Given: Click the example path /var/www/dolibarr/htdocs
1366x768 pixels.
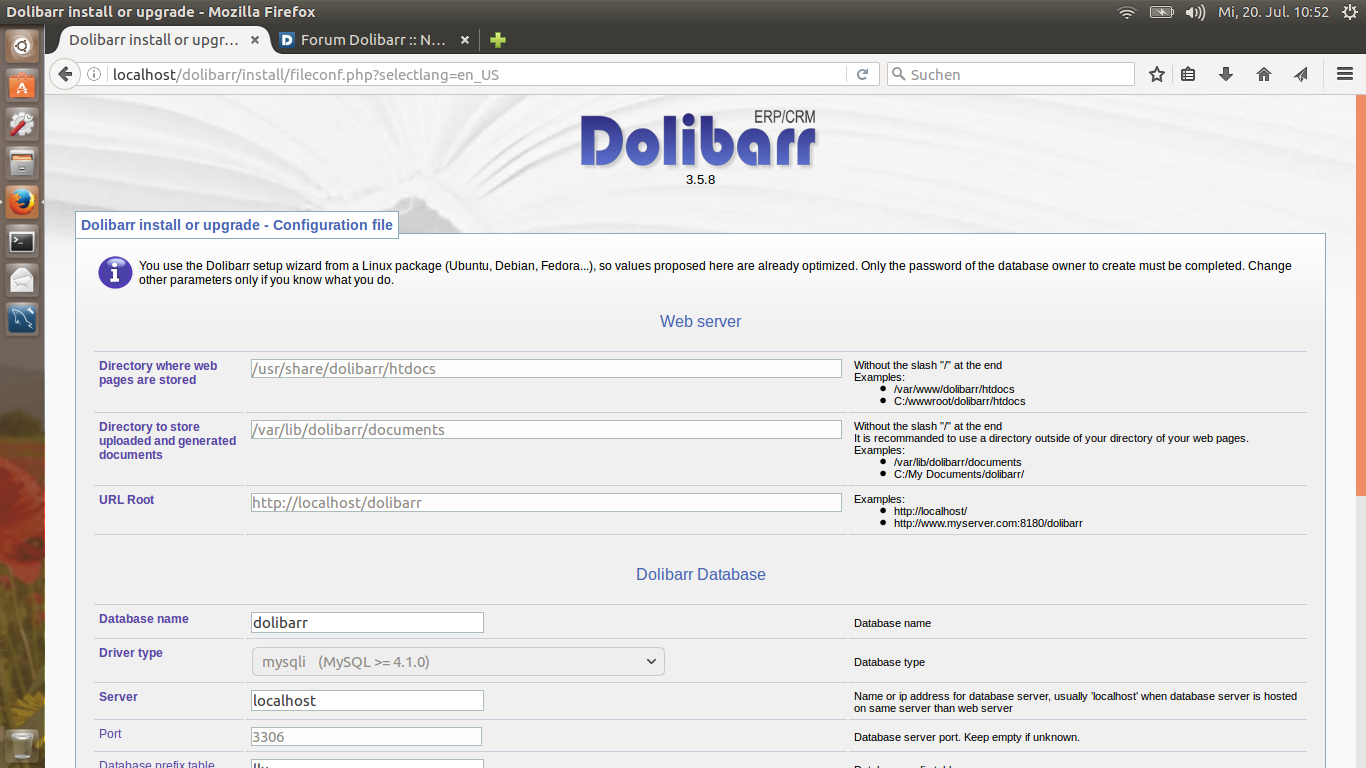Looking at the screenshot, I should click(954, 389).
